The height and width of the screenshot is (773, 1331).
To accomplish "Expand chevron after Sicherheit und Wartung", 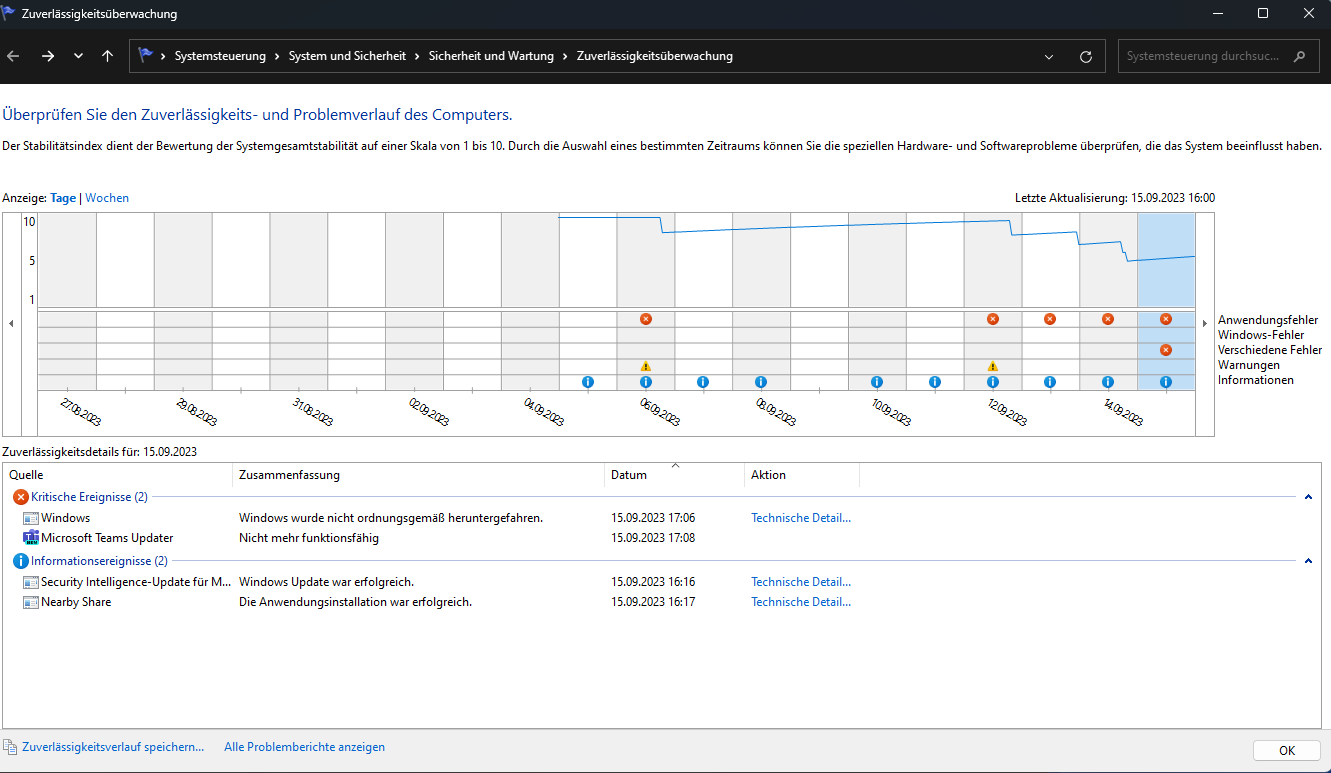I will (x=566, y=56).
